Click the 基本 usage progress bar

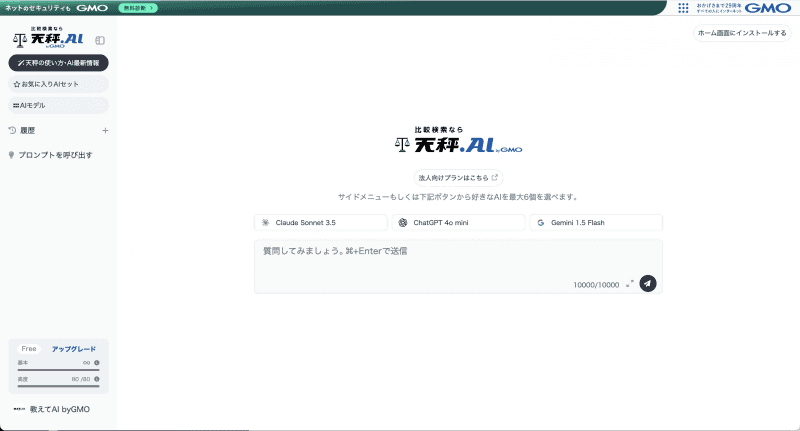59,369
